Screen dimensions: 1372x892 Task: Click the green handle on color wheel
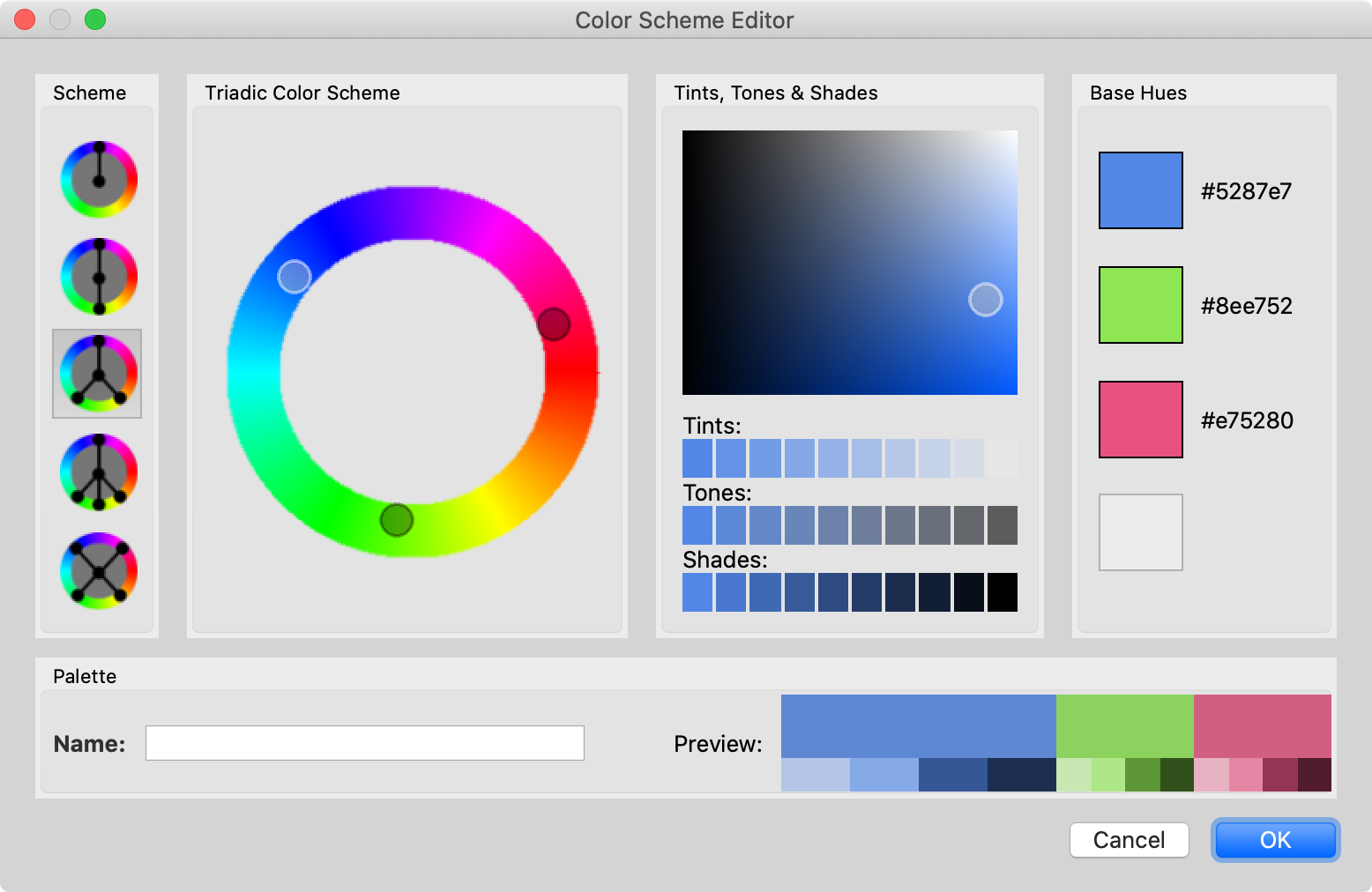397,520
